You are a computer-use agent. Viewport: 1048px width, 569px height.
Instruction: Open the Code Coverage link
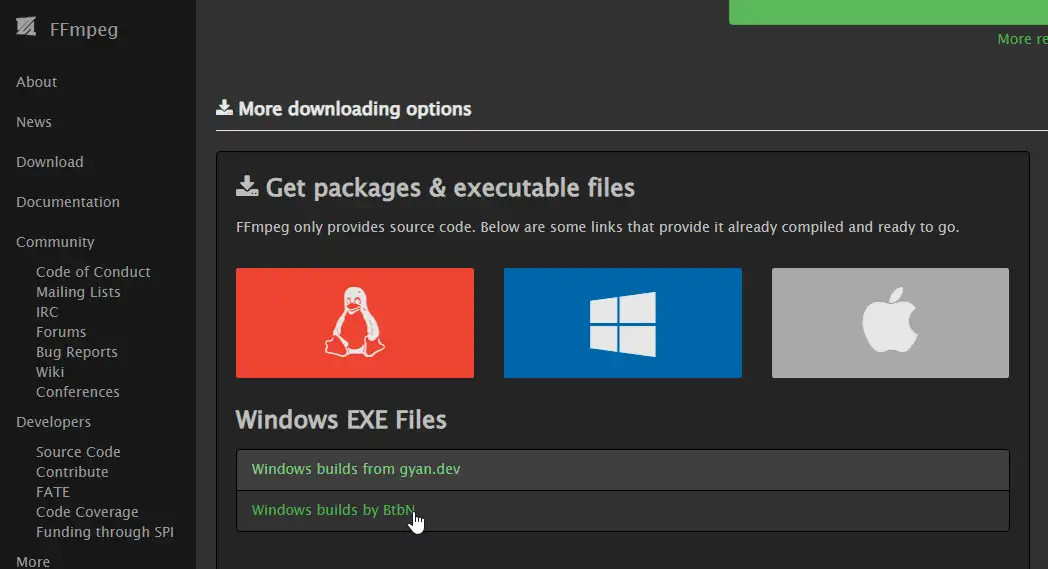pos(87,512)
